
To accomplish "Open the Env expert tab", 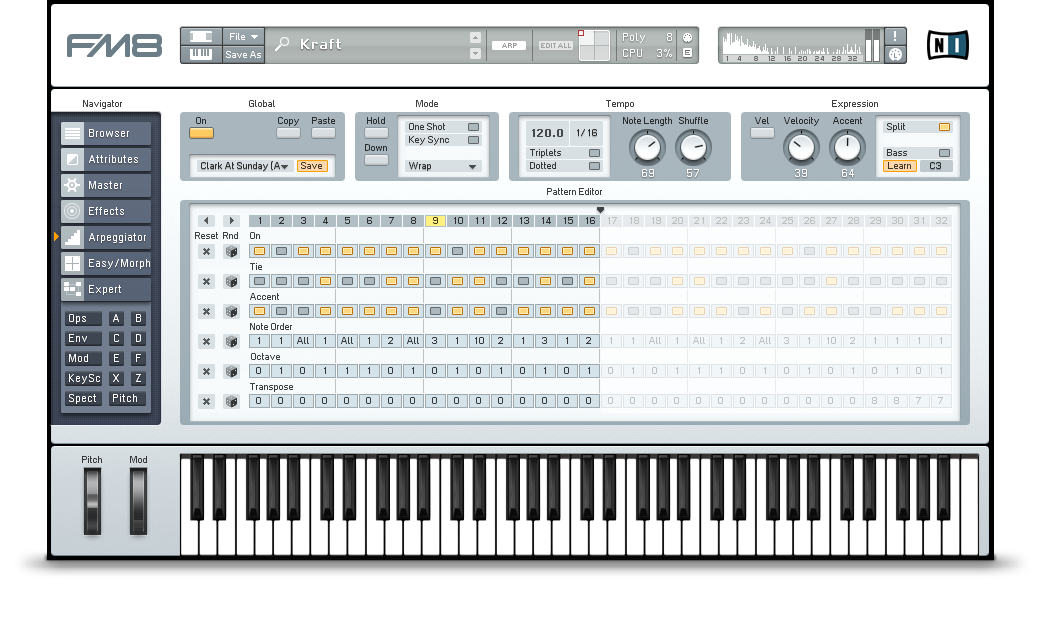I will tap(82, 339).
